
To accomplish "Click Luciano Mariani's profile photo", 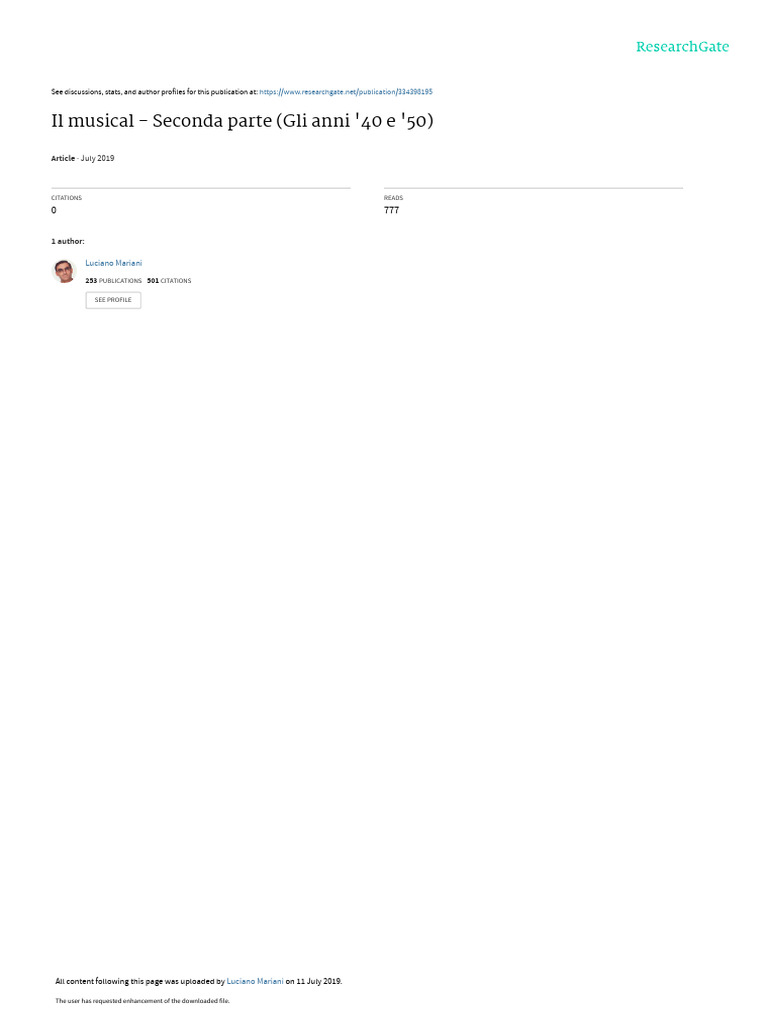I will pos(64,271).
